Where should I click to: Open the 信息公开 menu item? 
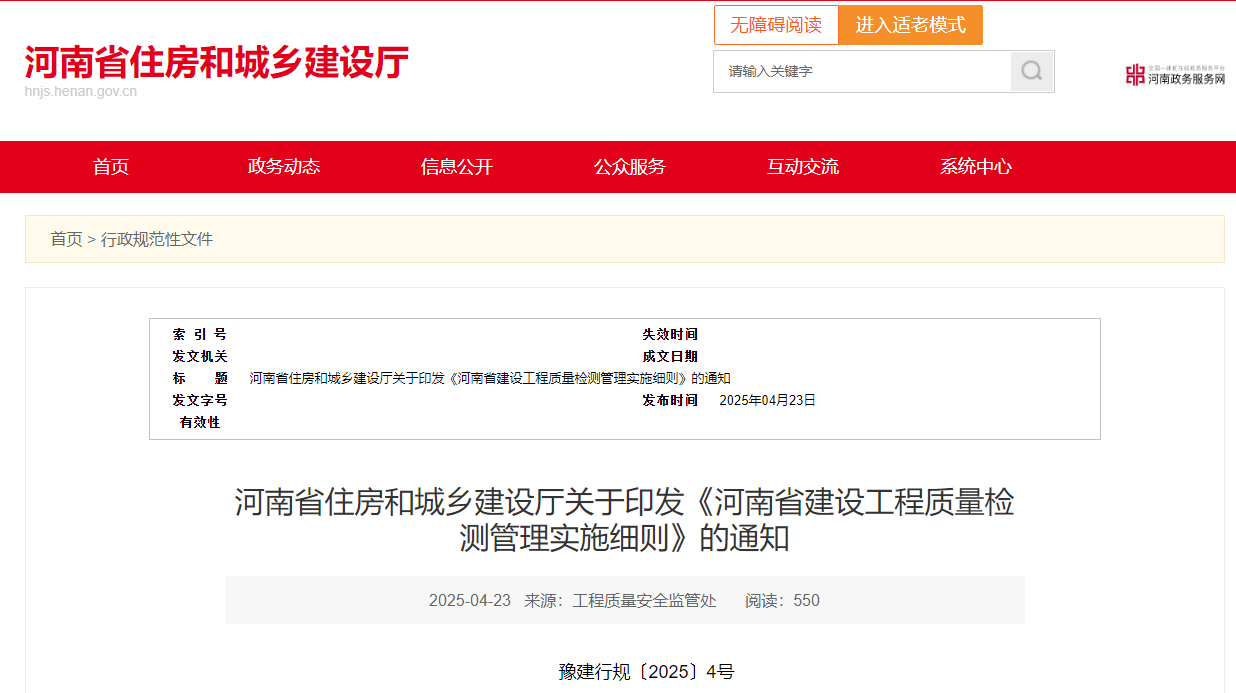456,167
